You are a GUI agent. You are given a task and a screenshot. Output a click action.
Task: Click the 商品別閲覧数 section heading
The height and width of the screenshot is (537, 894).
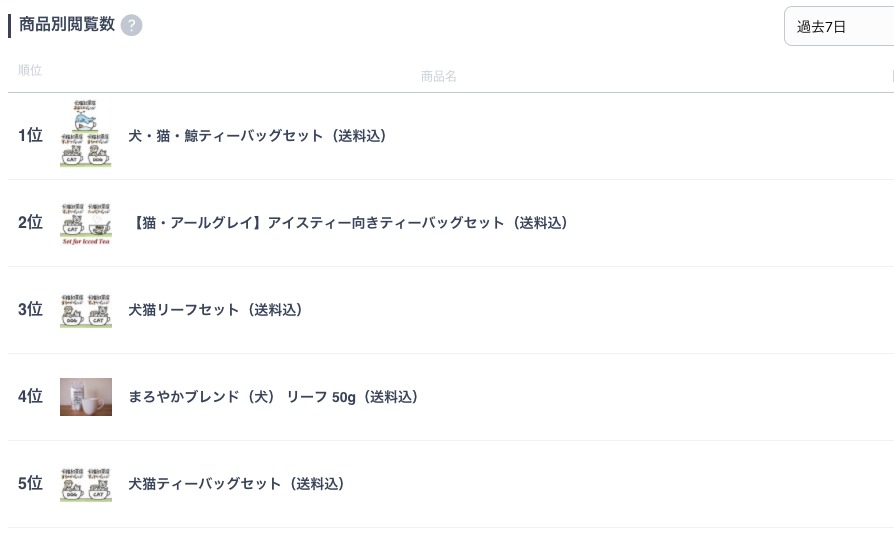(67, 25)
